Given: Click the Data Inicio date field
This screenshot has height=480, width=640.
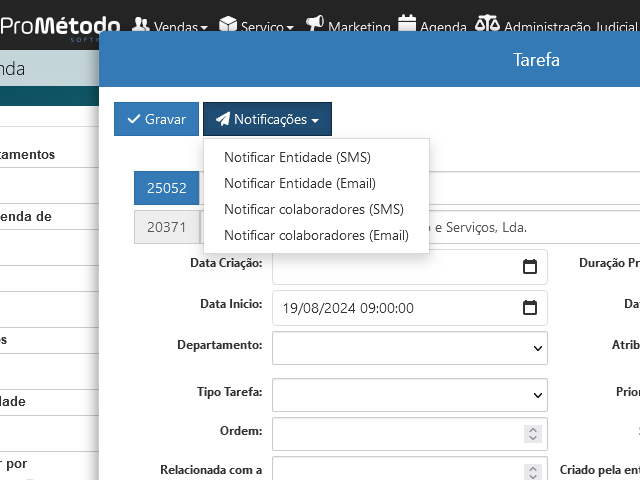Looking at the screenshot, I should (395, 308).
